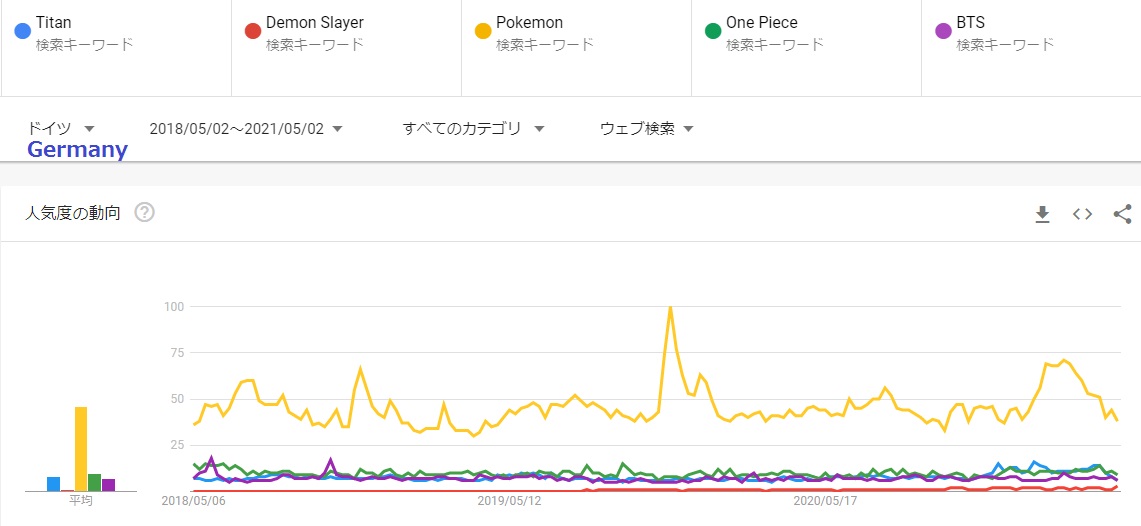The image size is (1141, 526).
Task: Open the ウェブ検索 search type dropdown
Action: [646, 128]
